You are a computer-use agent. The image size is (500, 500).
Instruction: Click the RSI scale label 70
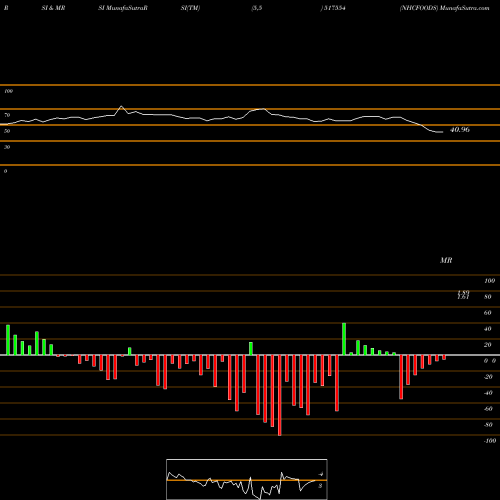pos(7,115)
